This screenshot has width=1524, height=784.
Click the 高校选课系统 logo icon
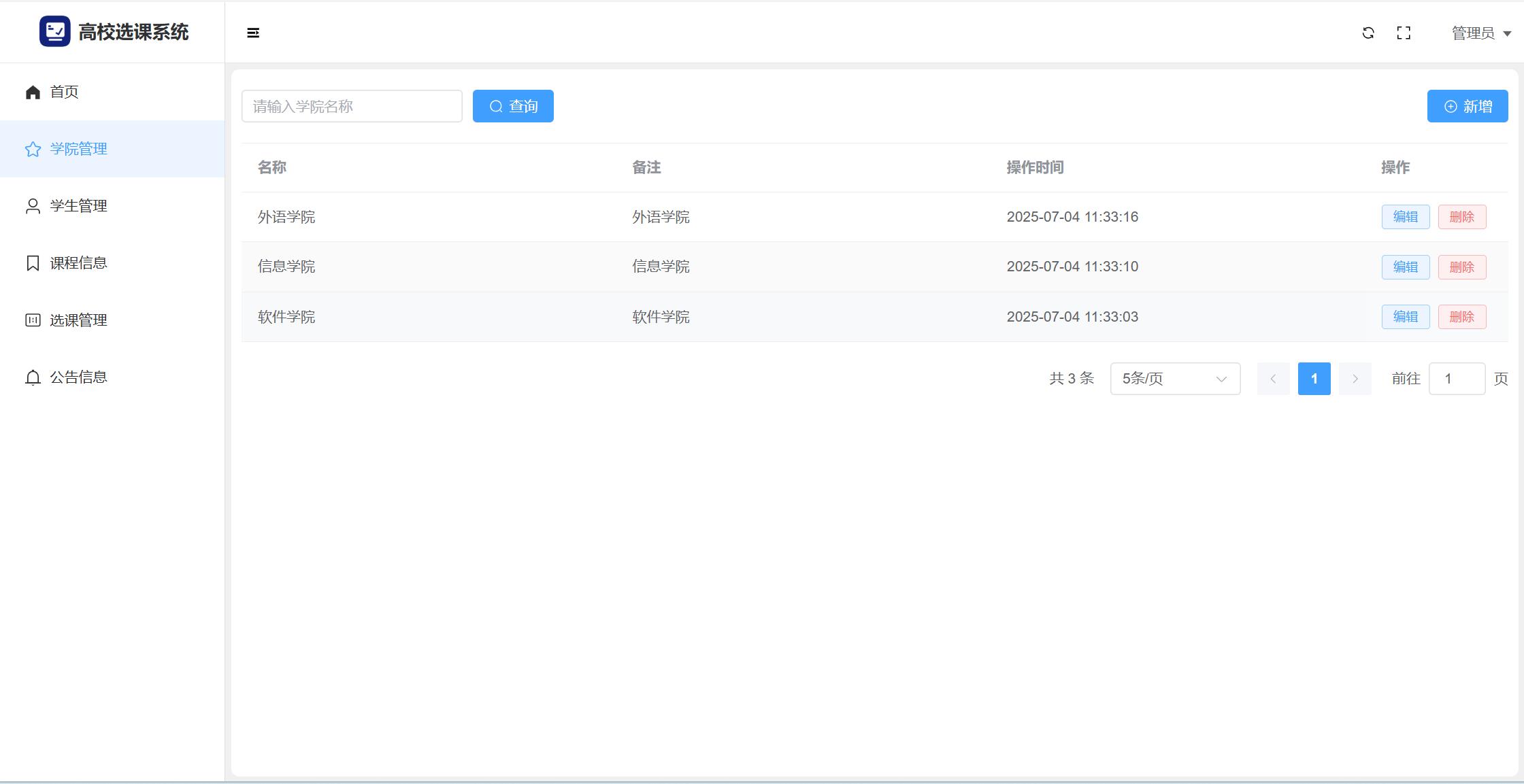pyautogui.click(x=55, y=31)
